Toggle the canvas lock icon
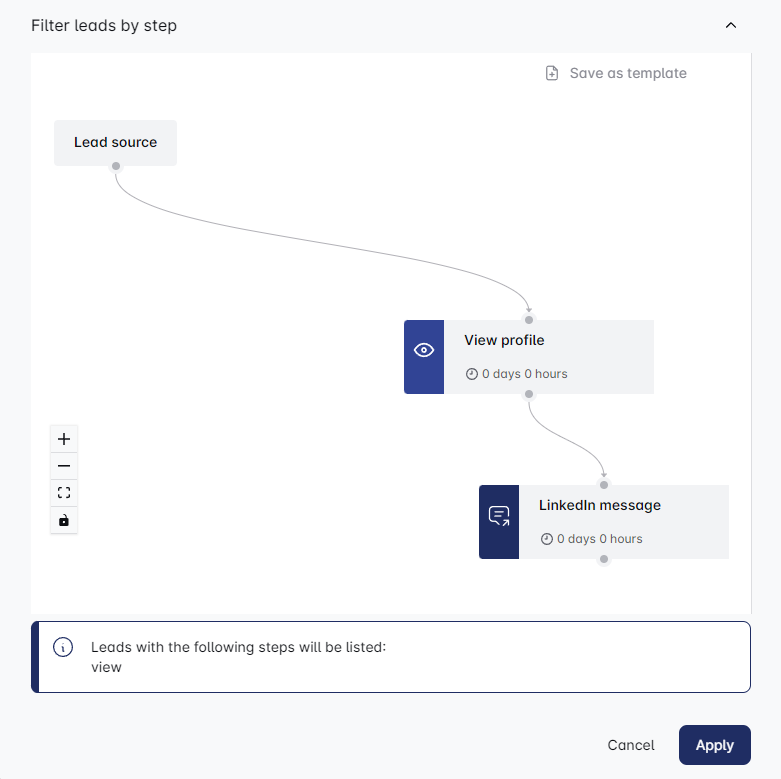This screenshot has height=779, width=781. (x=64, y=520)
